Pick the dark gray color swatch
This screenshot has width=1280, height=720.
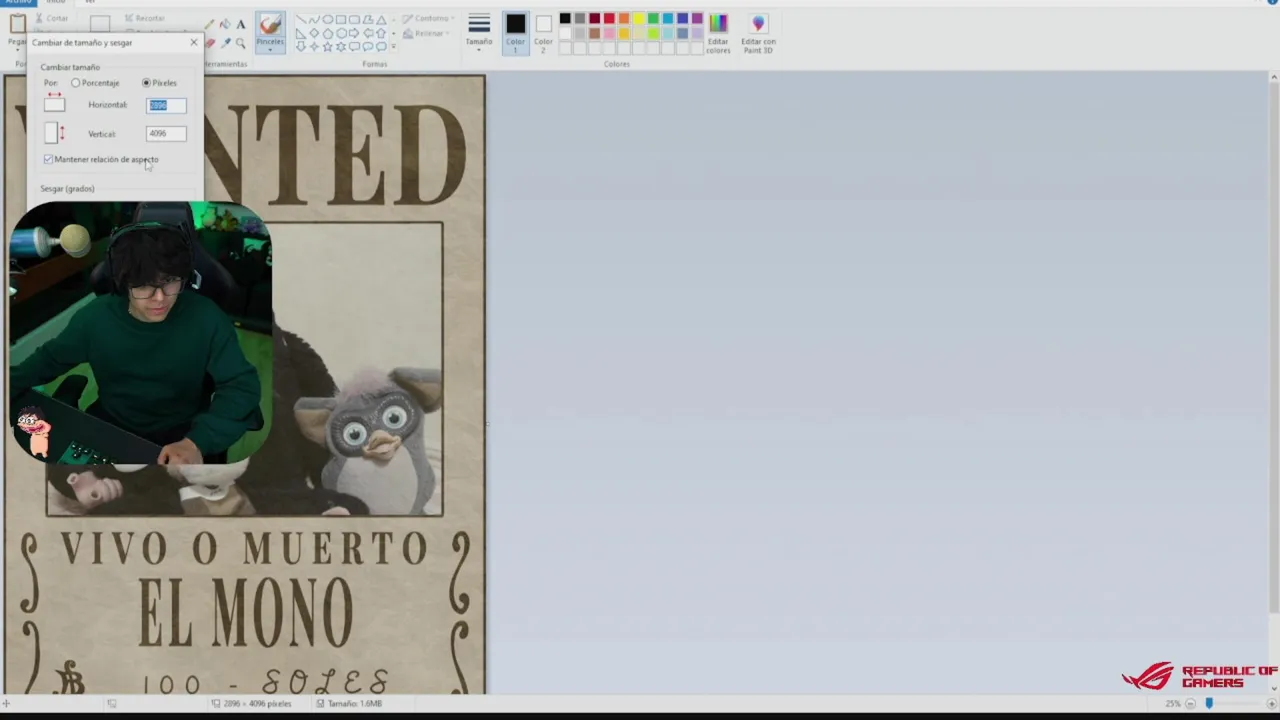[579, 18]
